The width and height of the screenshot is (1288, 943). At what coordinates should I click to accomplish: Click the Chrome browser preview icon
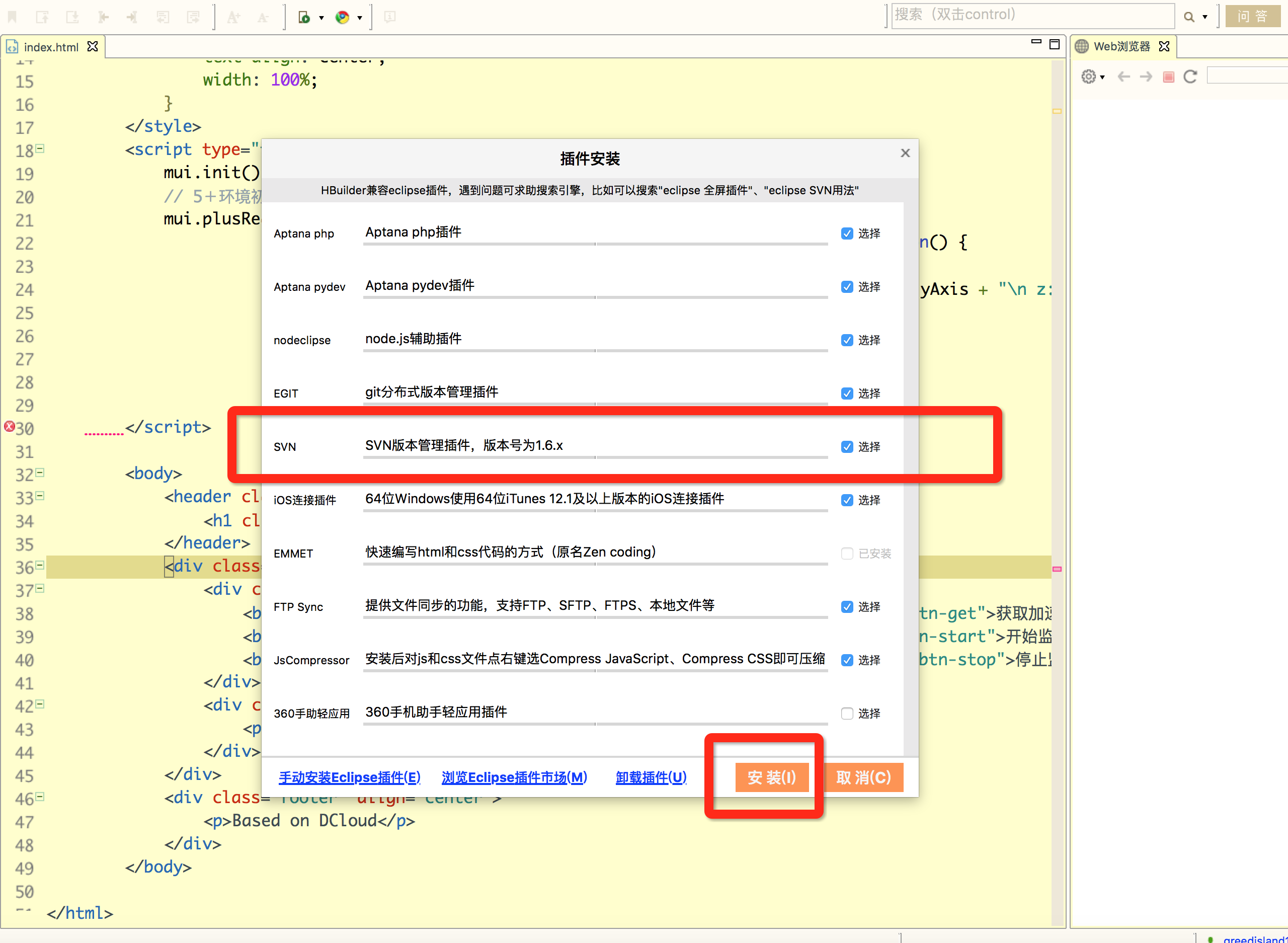point(342,18)
